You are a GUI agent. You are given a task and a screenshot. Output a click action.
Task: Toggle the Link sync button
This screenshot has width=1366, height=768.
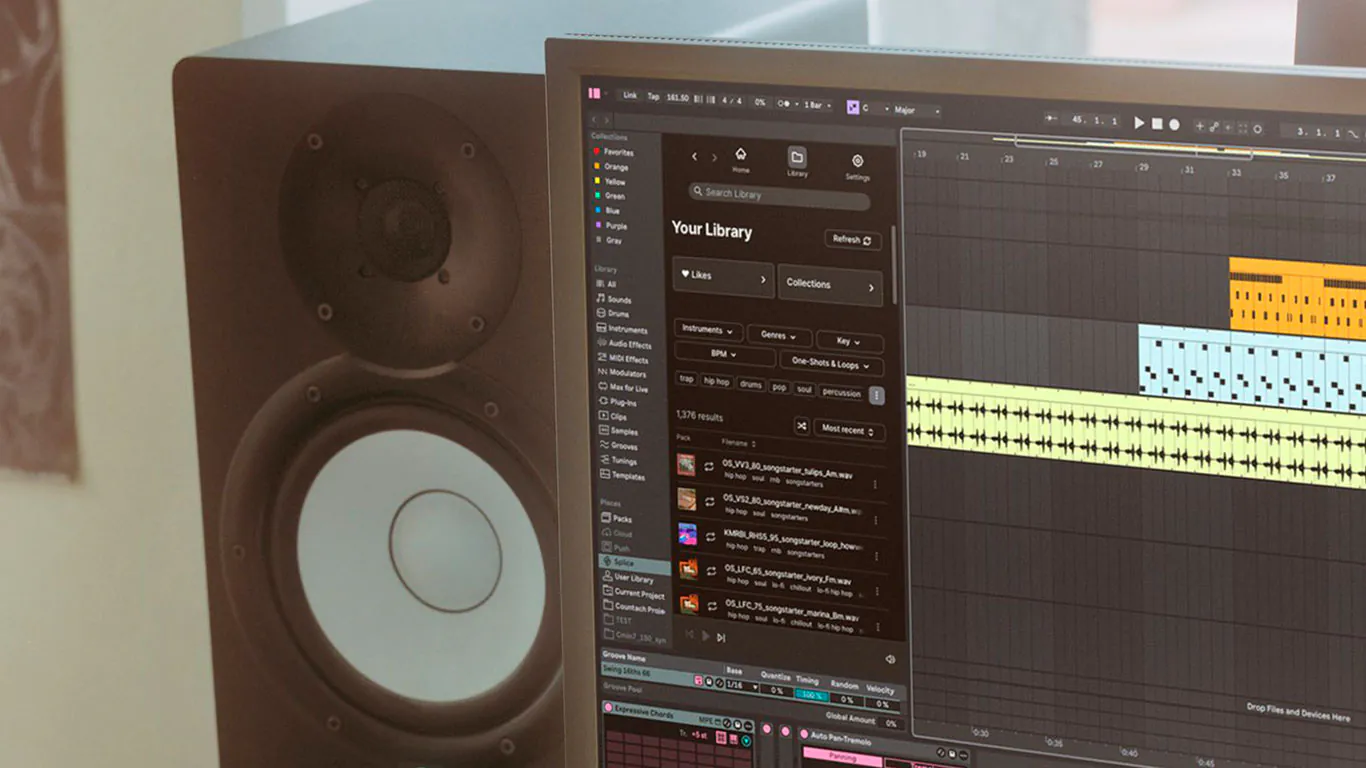pyautogui.click(x=629, y=96)
